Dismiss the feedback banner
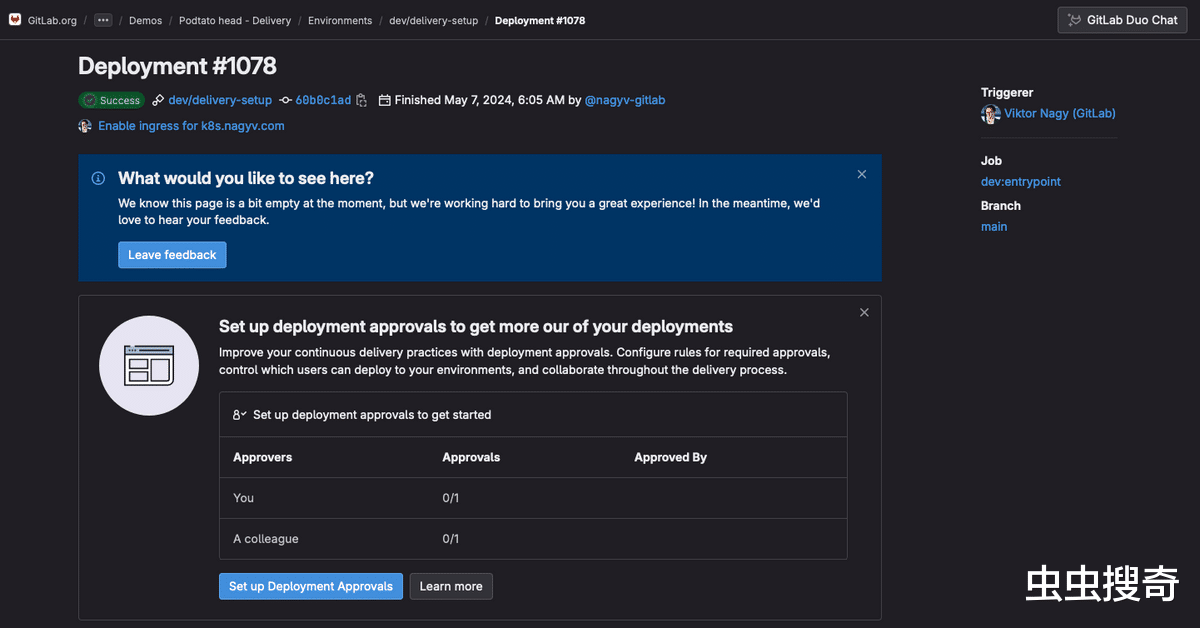The image size is (1200, 628). pyautogui.click(x=862, y=174)
